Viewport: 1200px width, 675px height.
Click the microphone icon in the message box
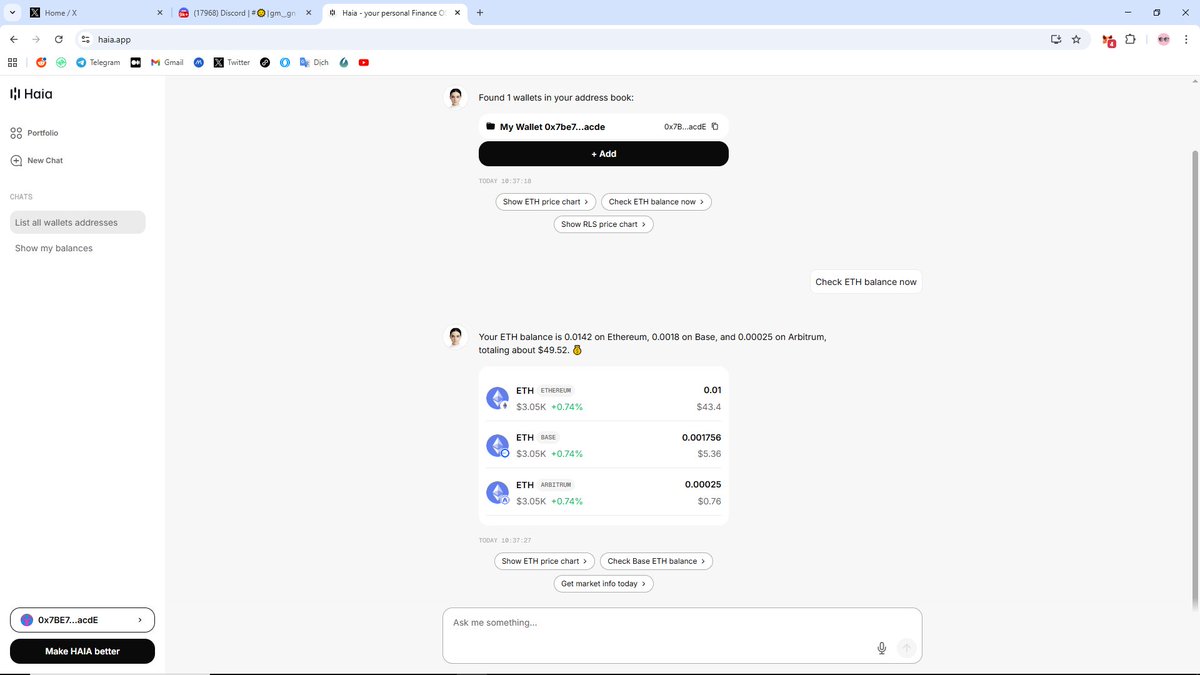coord(881,647)
